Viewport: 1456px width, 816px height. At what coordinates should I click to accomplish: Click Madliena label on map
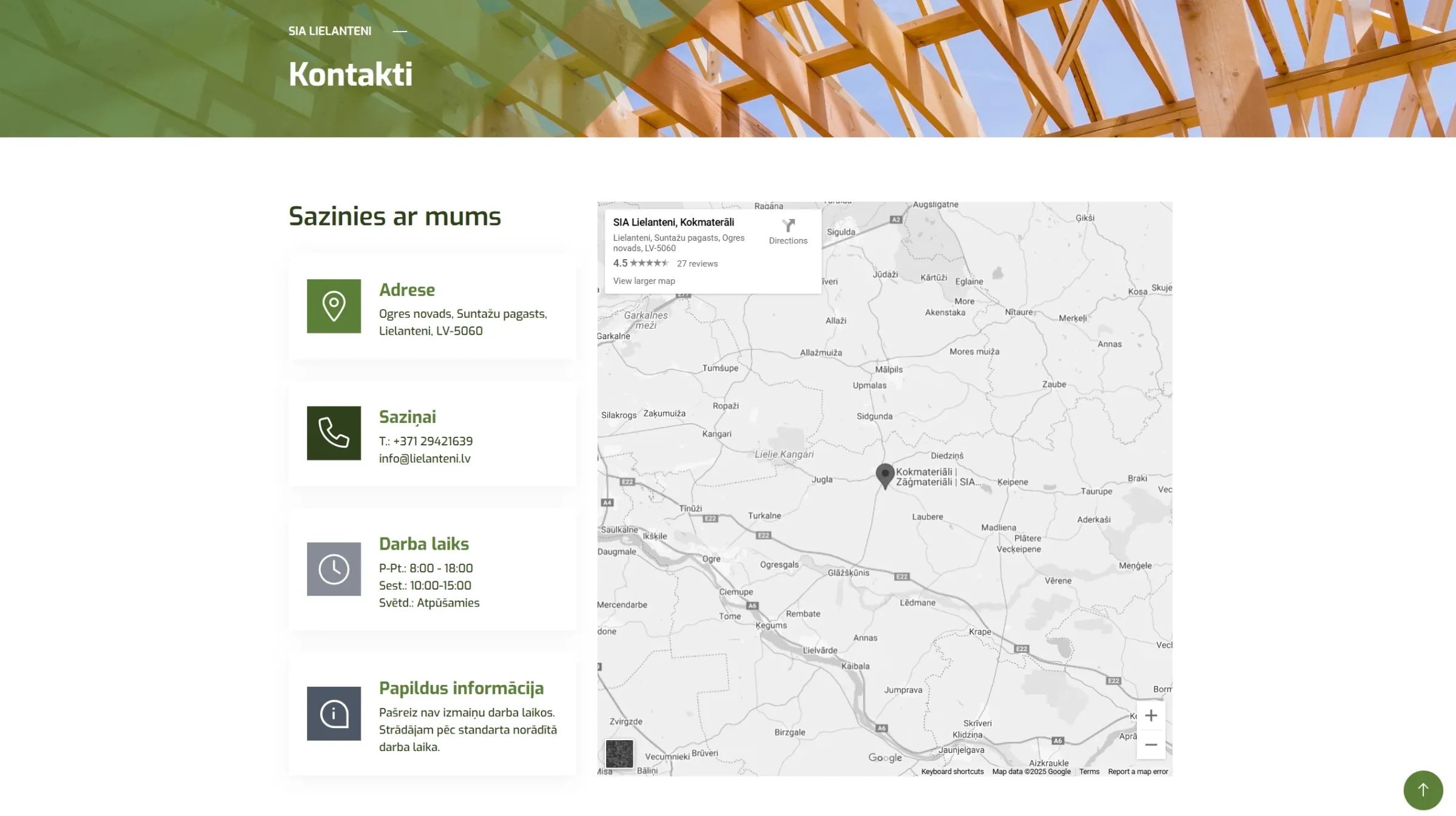tap(999, 528)
